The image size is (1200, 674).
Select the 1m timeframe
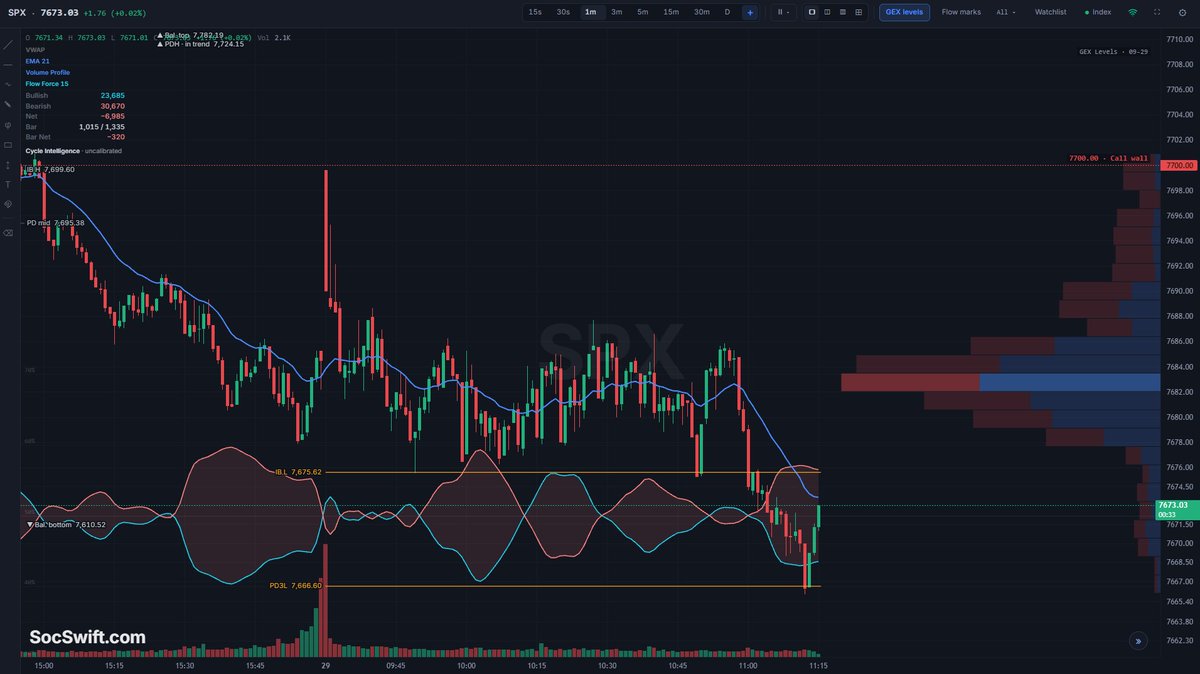[x=590, y=12]
